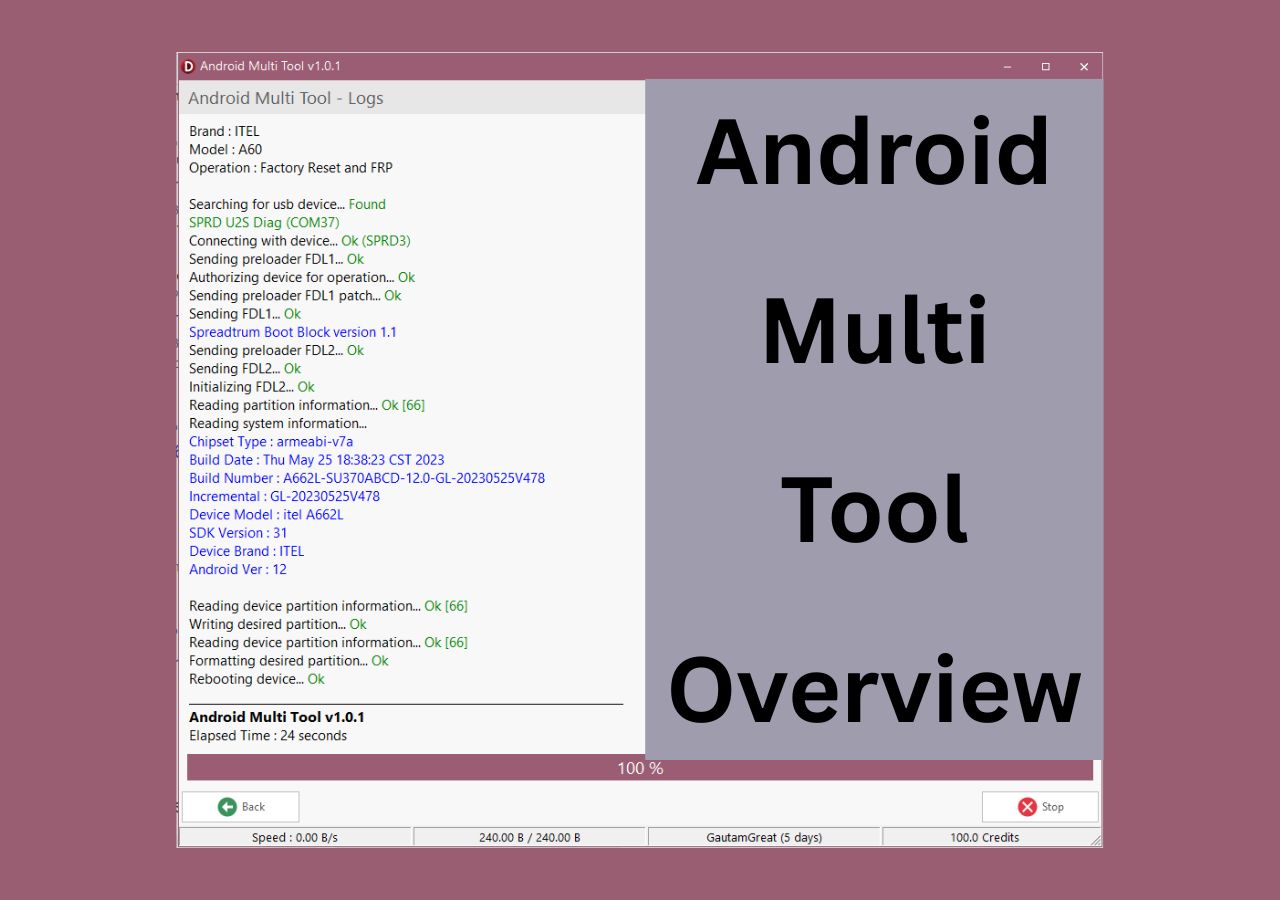Click the Android Multi Tool - Logs header

click(x=286, y=98)
